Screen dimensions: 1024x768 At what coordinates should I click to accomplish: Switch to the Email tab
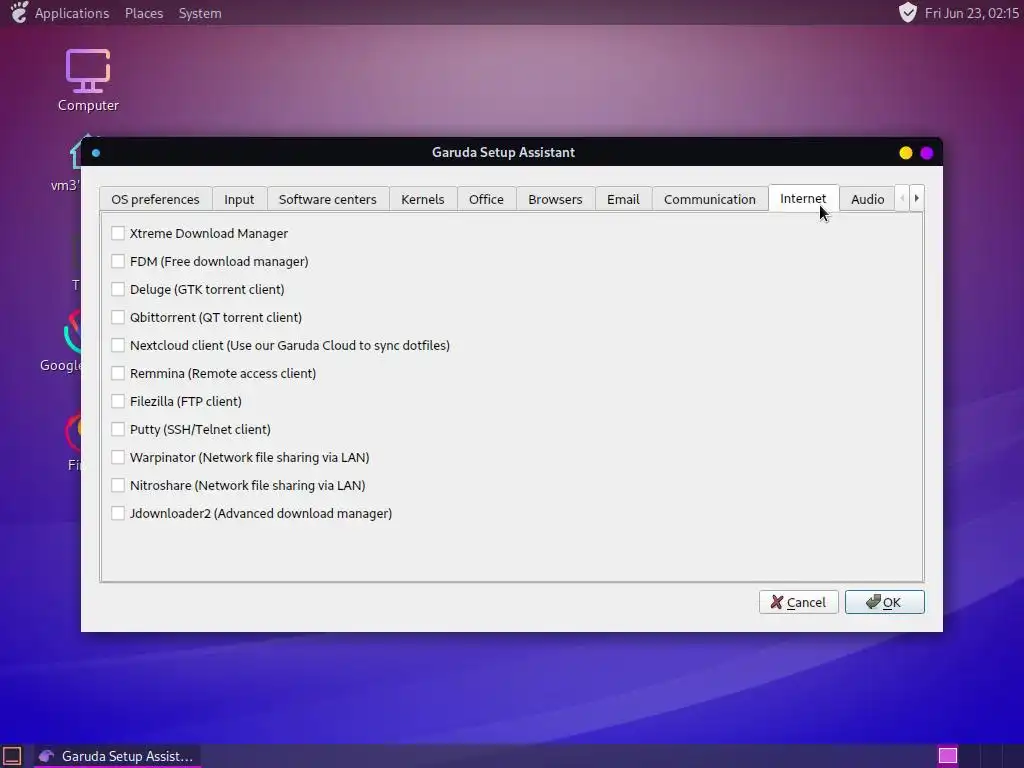point(623,199)
